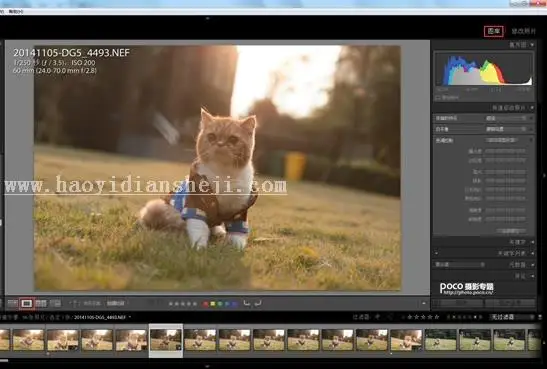
Task: Switch to grid view in the toolbar
Action: click(x=13, y=303)
